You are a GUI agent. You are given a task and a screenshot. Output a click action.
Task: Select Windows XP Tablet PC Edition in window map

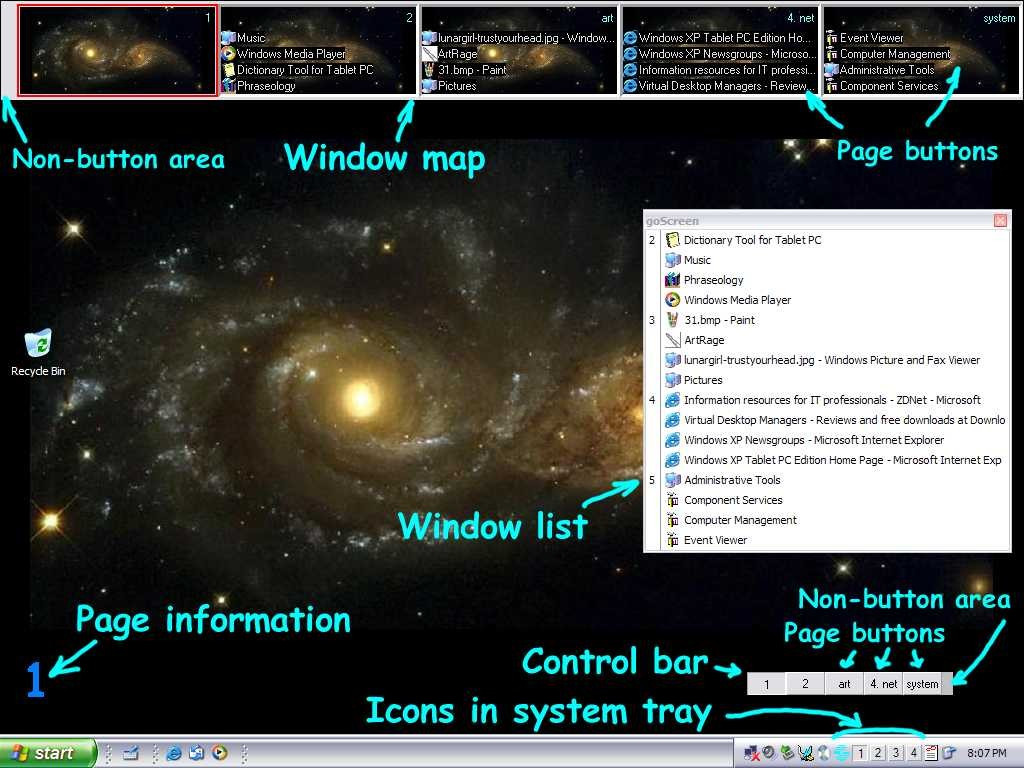[718, 38]
